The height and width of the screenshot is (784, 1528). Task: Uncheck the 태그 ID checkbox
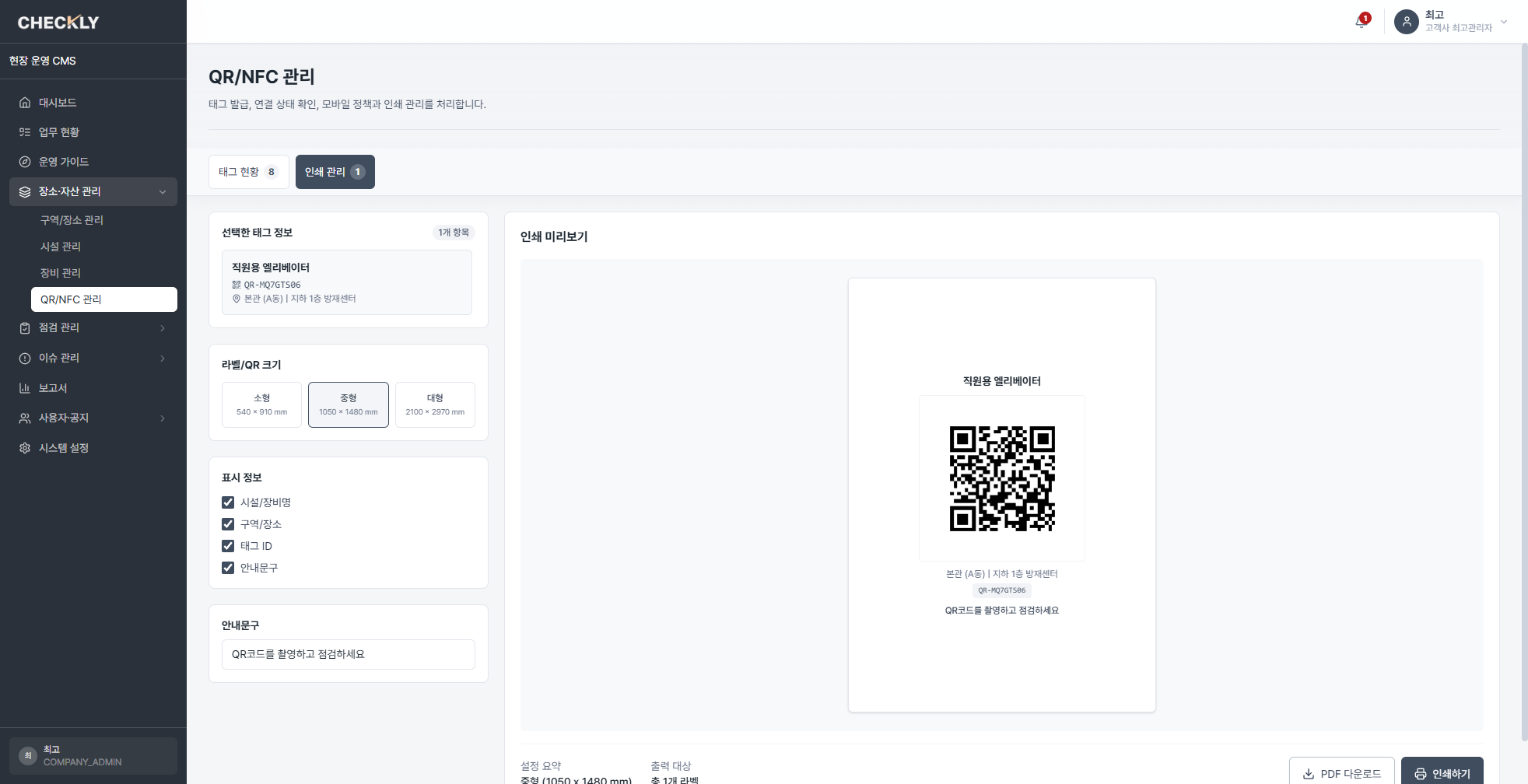(228, 546)
